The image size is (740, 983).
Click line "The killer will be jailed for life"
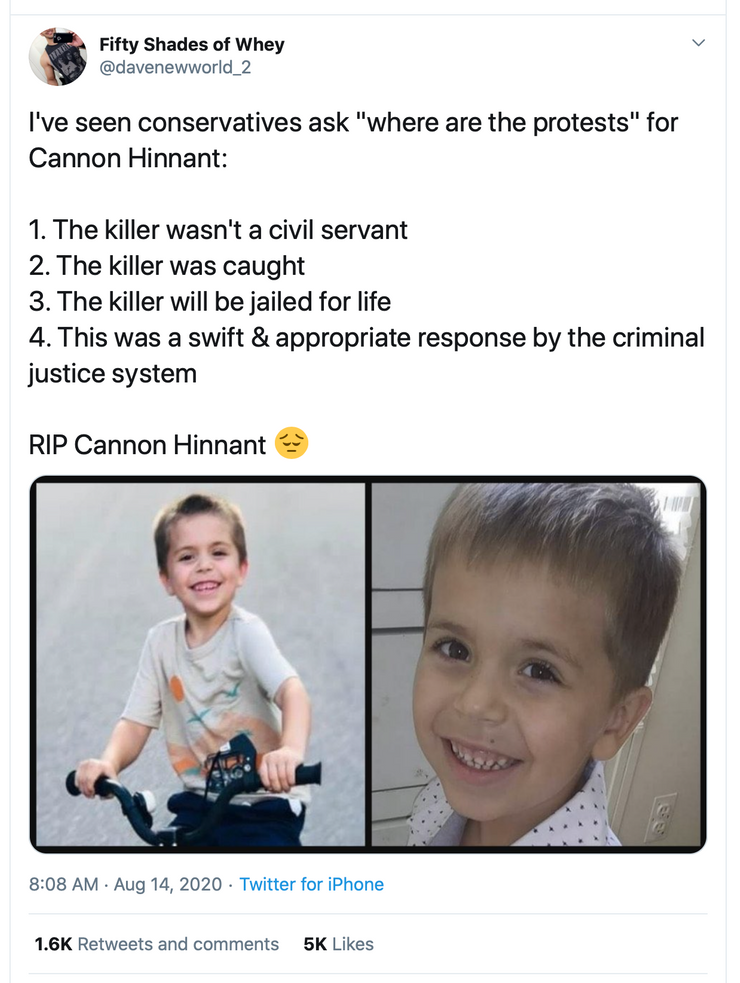coord(210,302)
